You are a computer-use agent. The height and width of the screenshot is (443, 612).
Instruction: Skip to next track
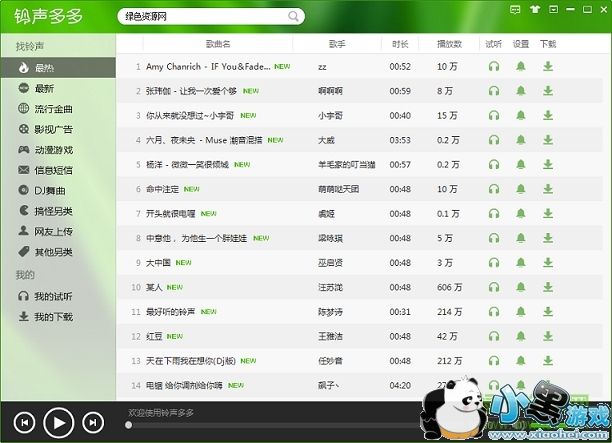coord(93,423)
